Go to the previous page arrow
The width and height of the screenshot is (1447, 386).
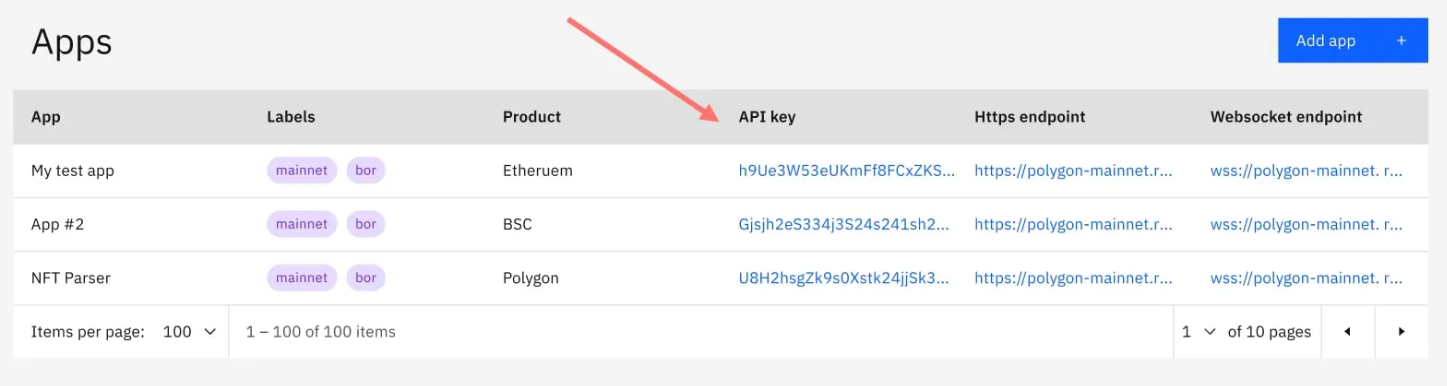coord(1347,331)
